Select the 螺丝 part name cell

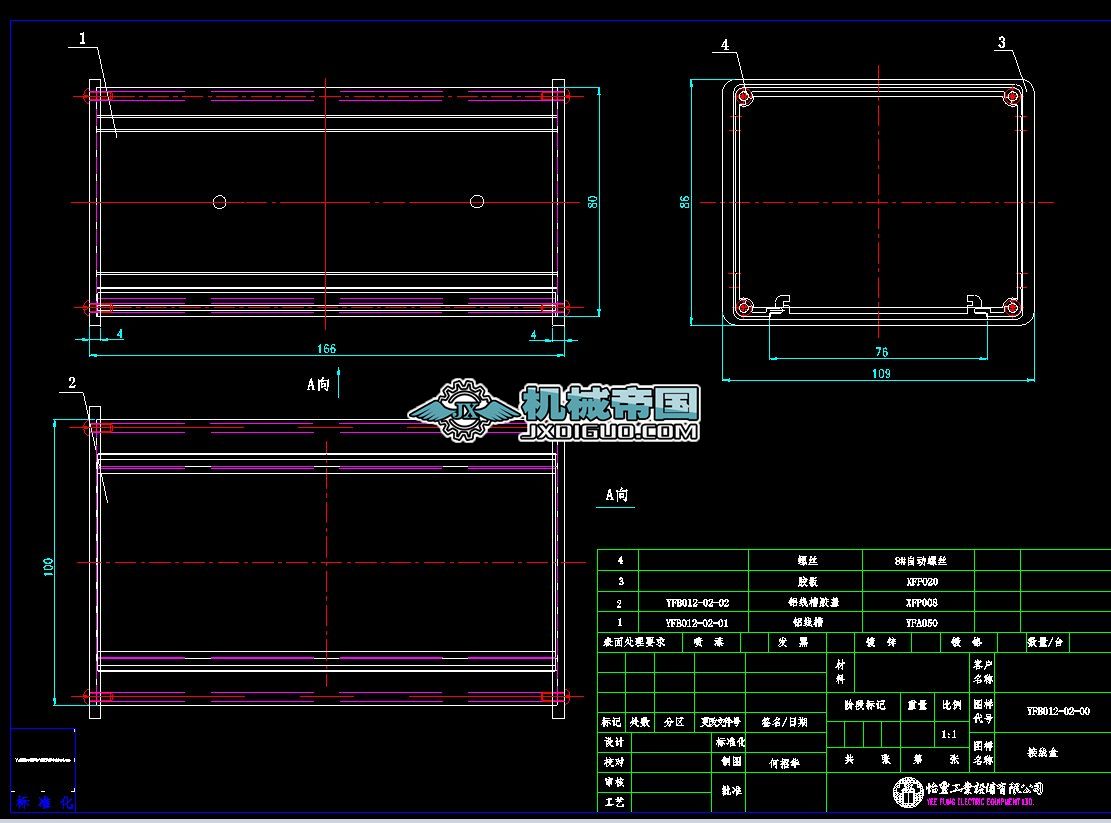tap(808, 560)
